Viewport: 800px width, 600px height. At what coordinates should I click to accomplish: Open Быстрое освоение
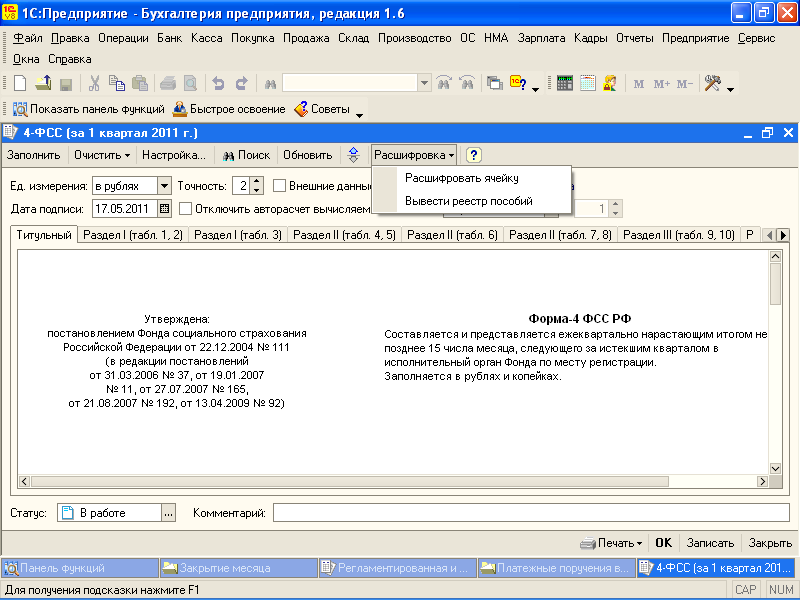(x=229, y=109)
